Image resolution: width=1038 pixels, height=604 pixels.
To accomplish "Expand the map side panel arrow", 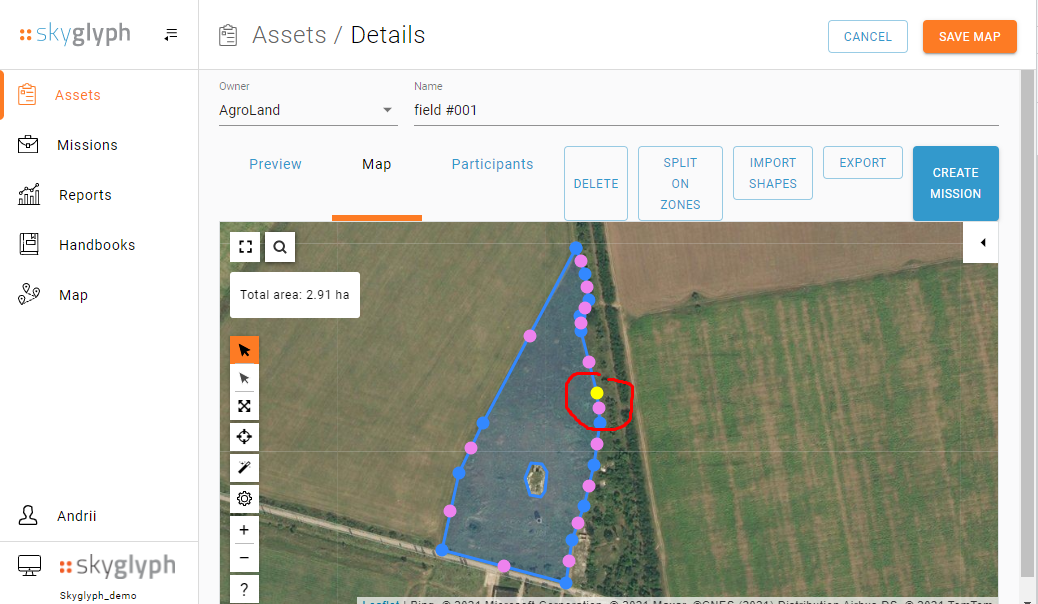I will click(980, 242).
